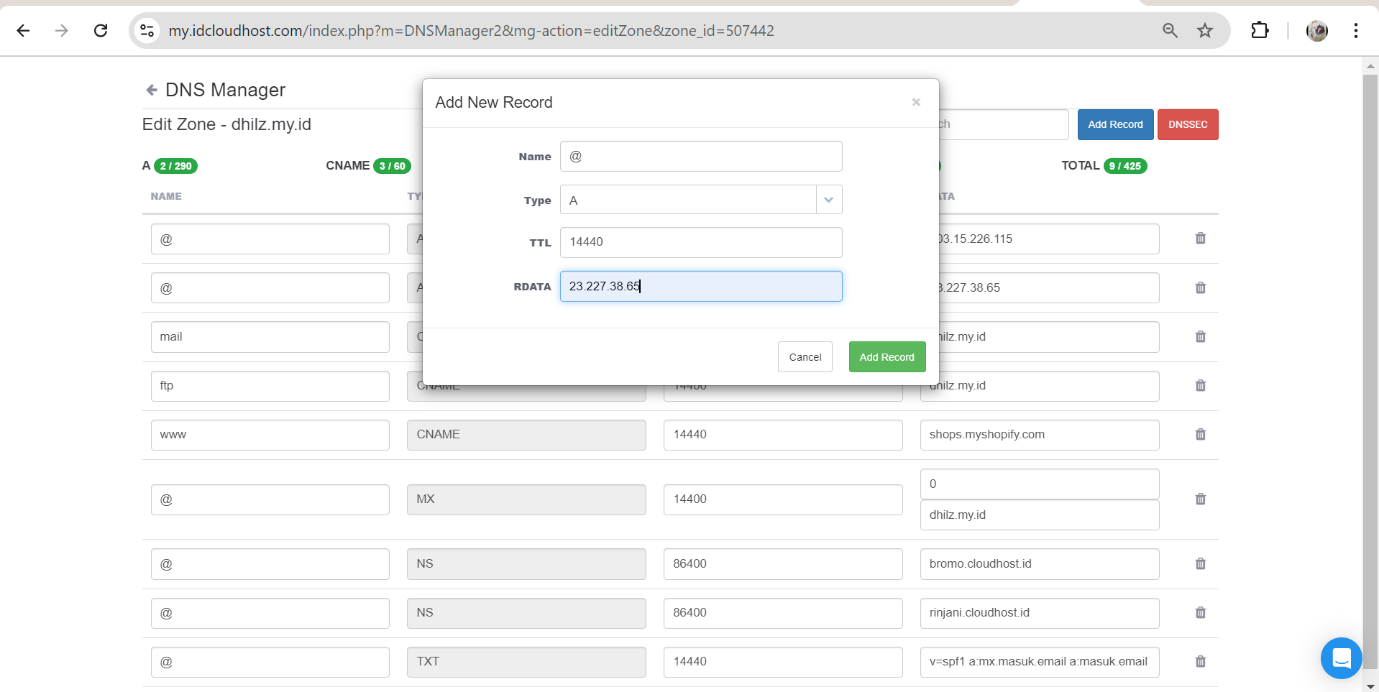
Task: Cancel adding the new record
Action: (805, 357)
